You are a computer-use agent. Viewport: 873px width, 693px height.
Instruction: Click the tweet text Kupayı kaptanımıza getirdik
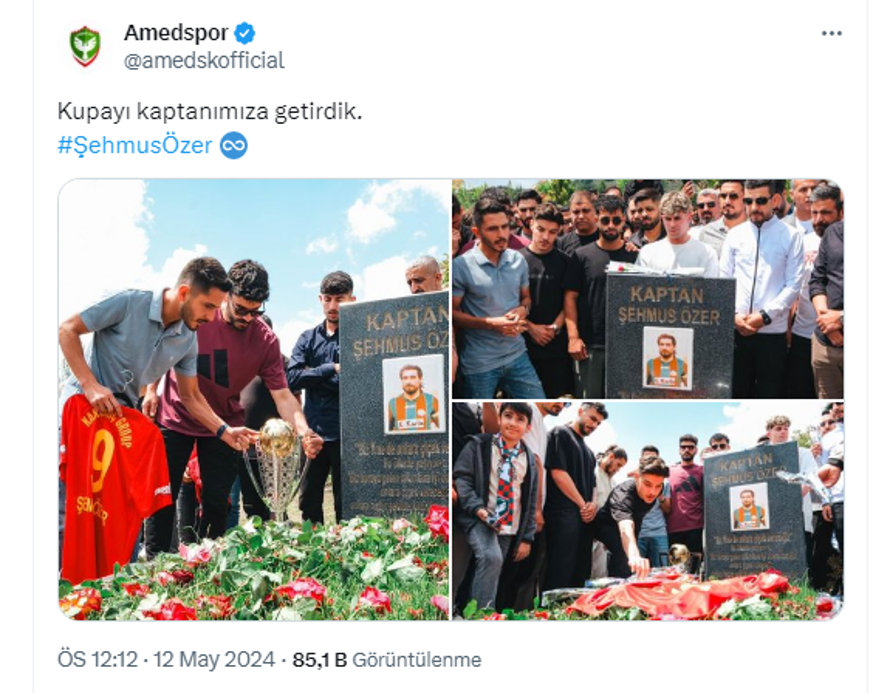coord(210,112)
